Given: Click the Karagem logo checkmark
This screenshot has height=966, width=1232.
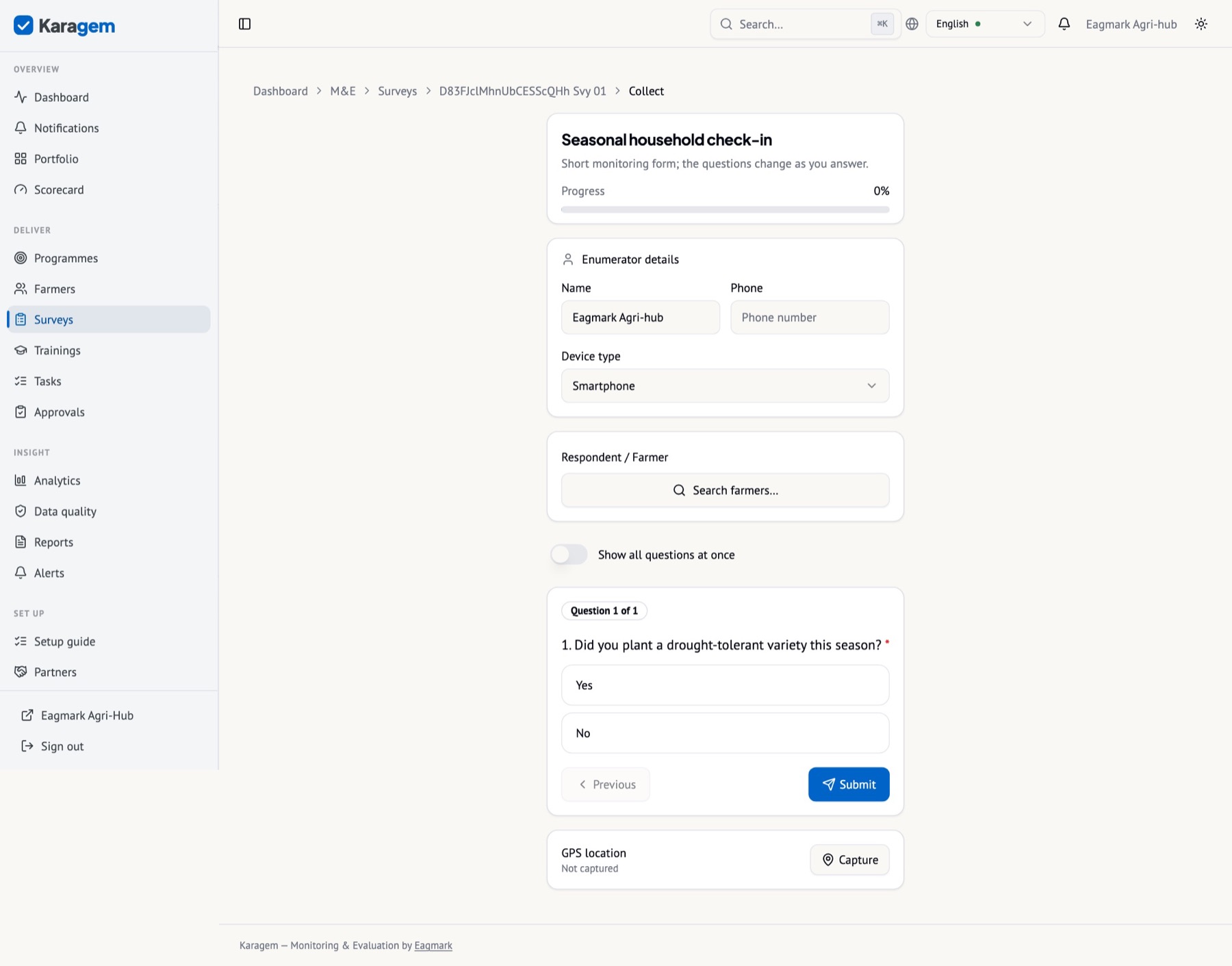Looking at the screenshot, I should tap(23, 25).
